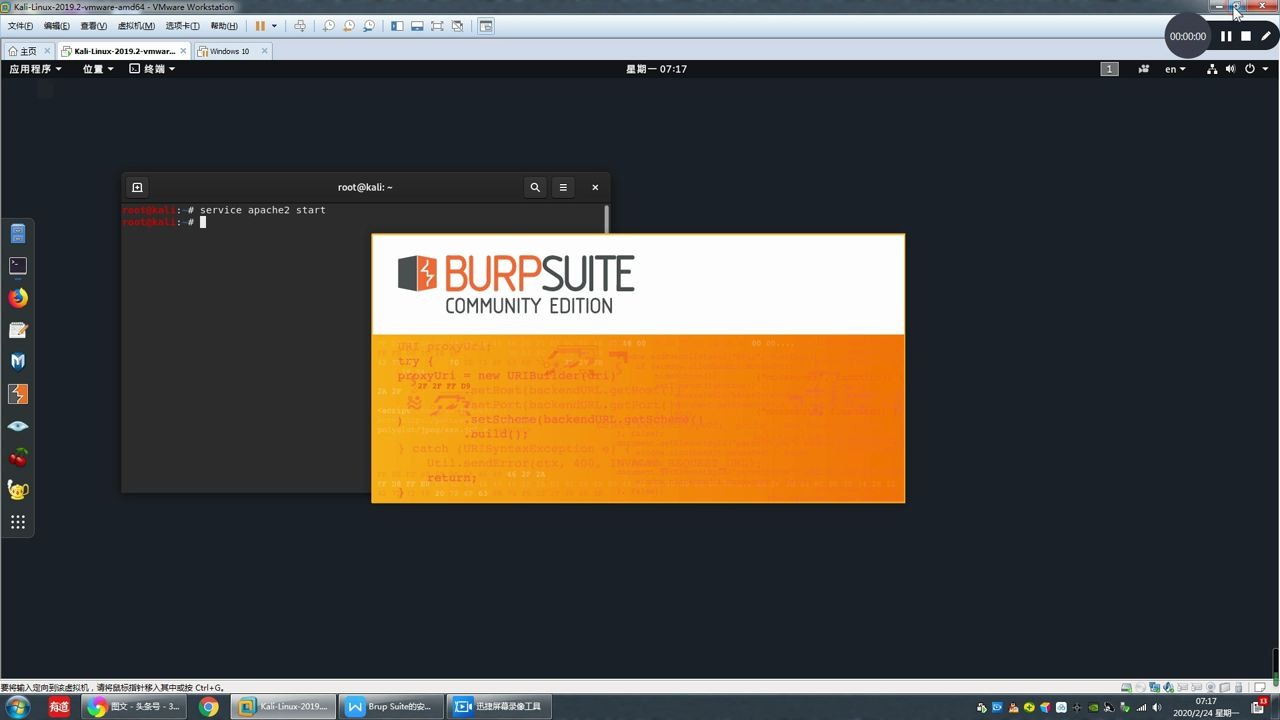Open the 终端 app menu in the Kali panel

pyautogui.click(x=153, y=69)
